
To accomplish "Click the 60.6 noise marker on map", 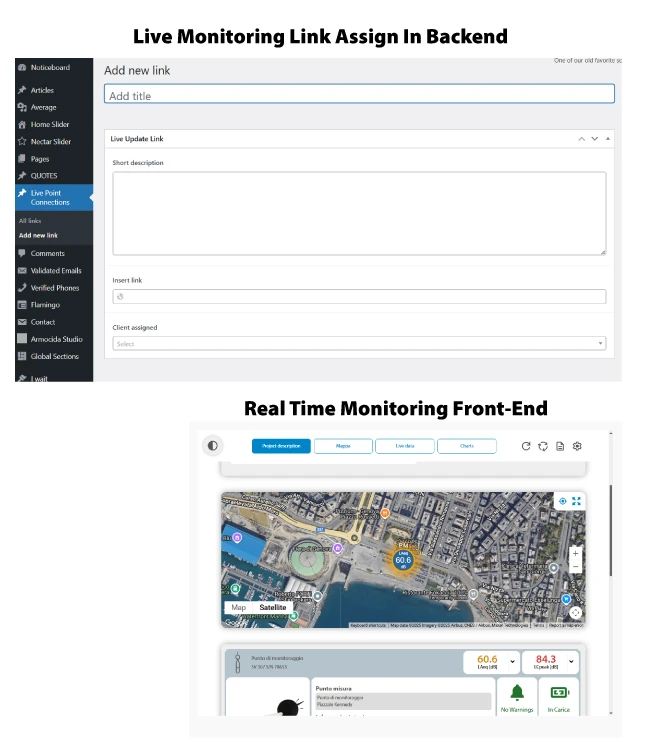I will (x=403, y=560).
